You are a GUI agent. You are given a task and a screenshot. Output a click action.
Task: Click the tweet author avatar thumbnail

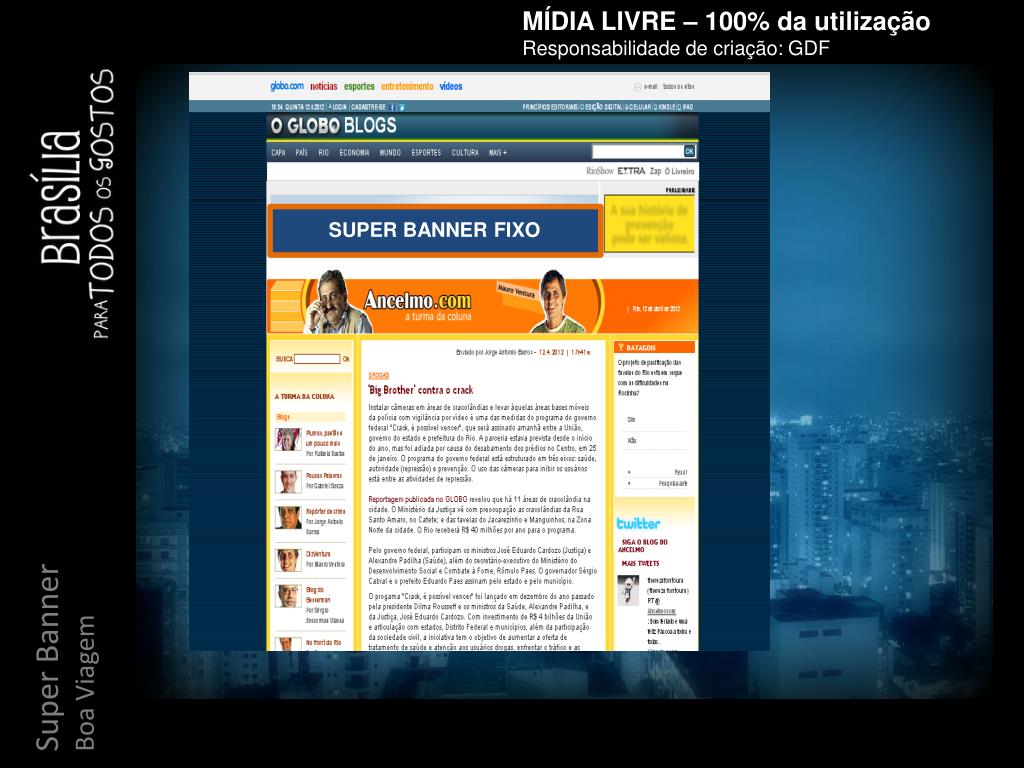tap(628, 590)
